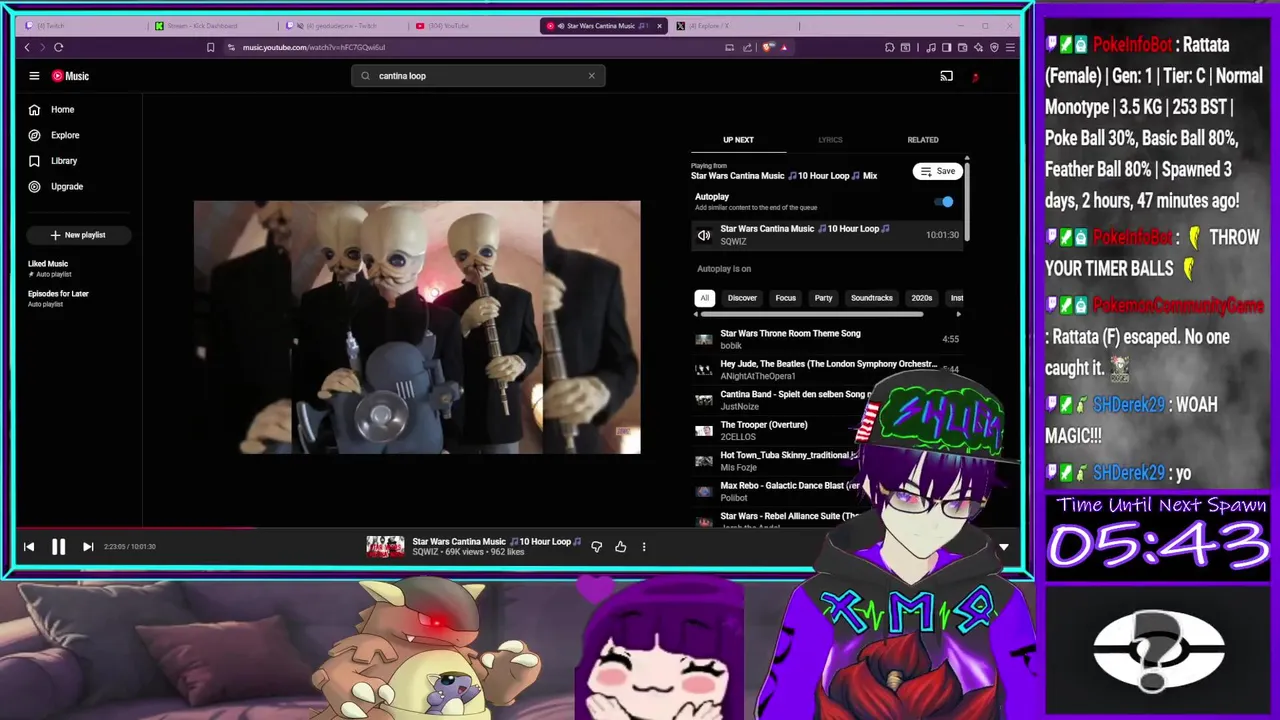Switch to the LYRICS tab
Image resolution: width=1280 pixels, height=720 pixels.
pyautogui.click(x=830, y=140)
